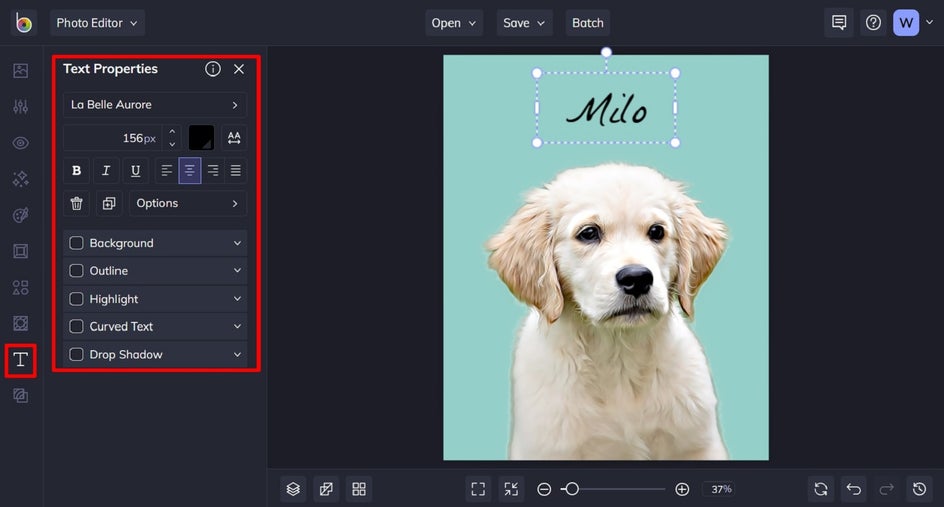Delete the text layer with trash icon
Viewport: 944px width, 507px height.
pyautogui.click(x=76, y=204)
